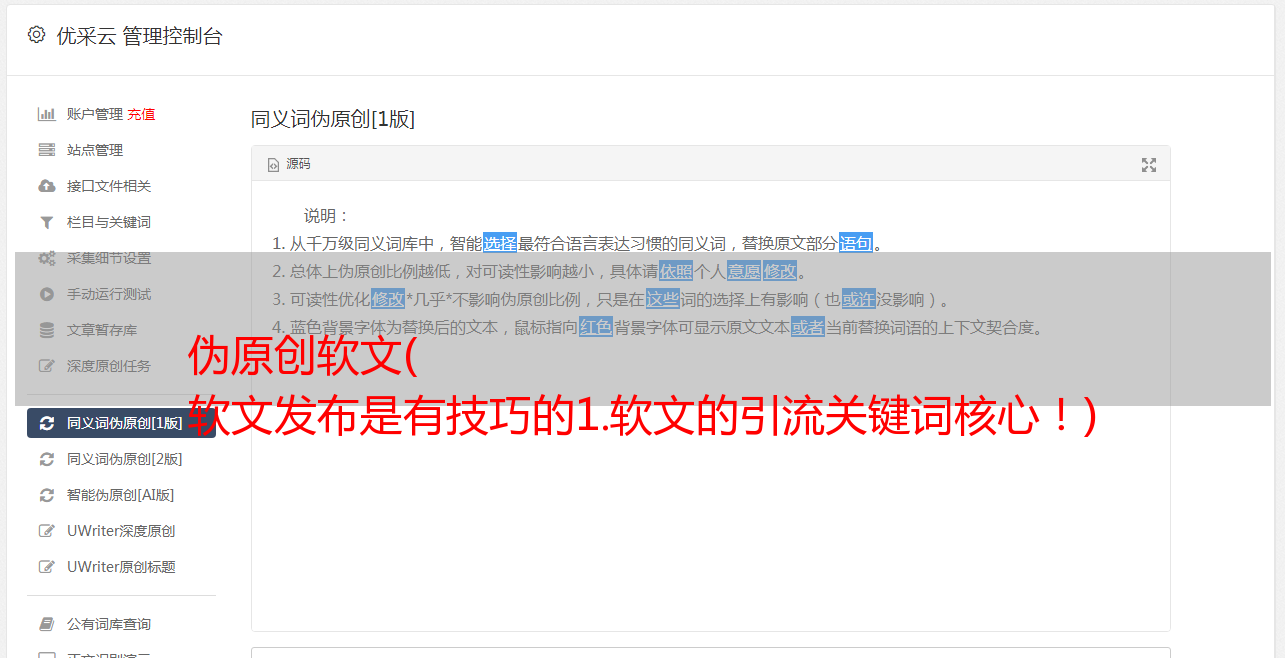This screenshot has width=1285, height=658.
Task: Click the highlighted word 选择 in the text
Action: click(500, 243)
